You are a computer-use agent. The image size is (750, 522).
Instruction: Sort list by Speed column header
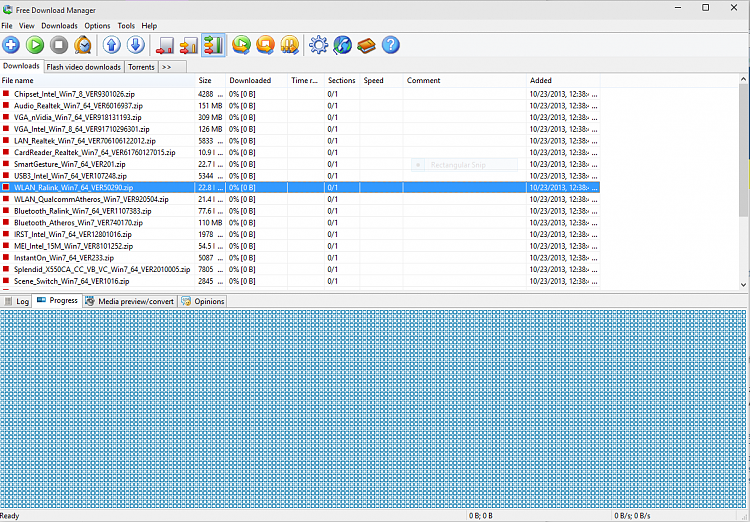(382, 80)
